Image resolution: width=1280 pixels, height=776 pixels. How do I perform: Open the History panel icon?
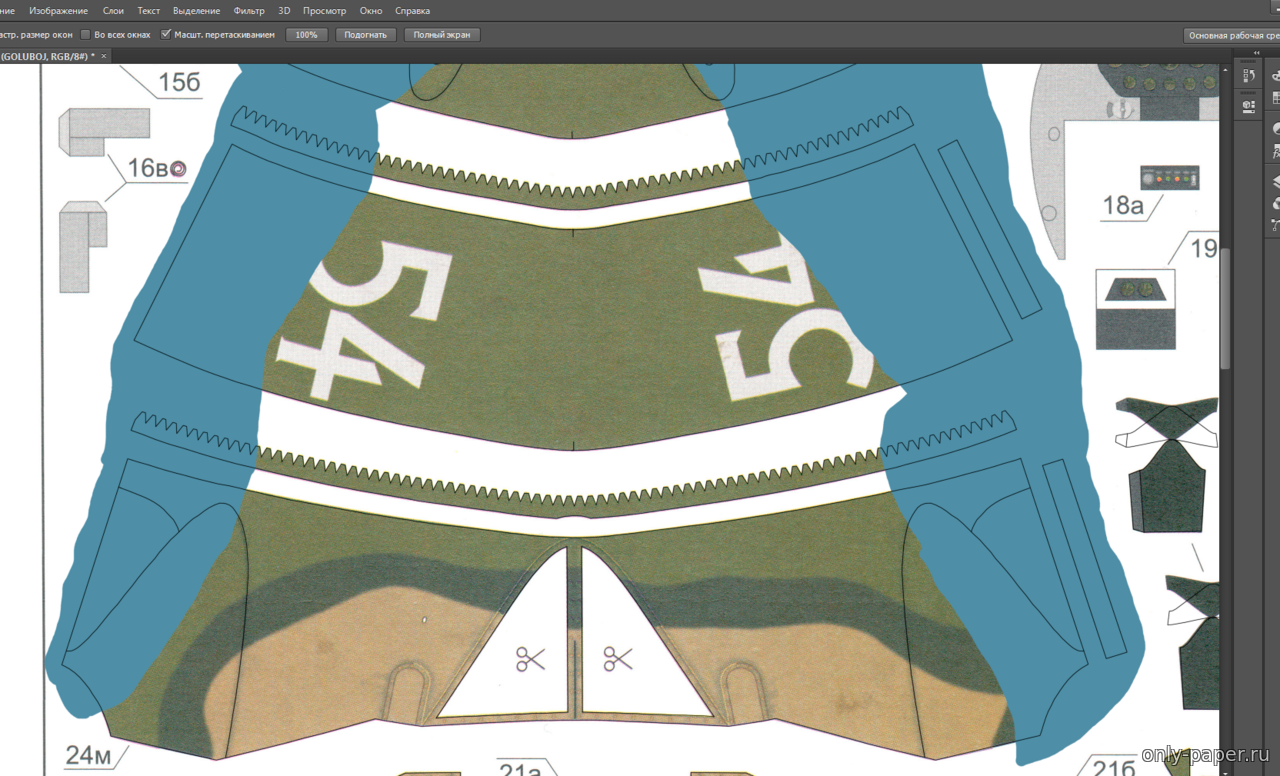[1248, 76]
